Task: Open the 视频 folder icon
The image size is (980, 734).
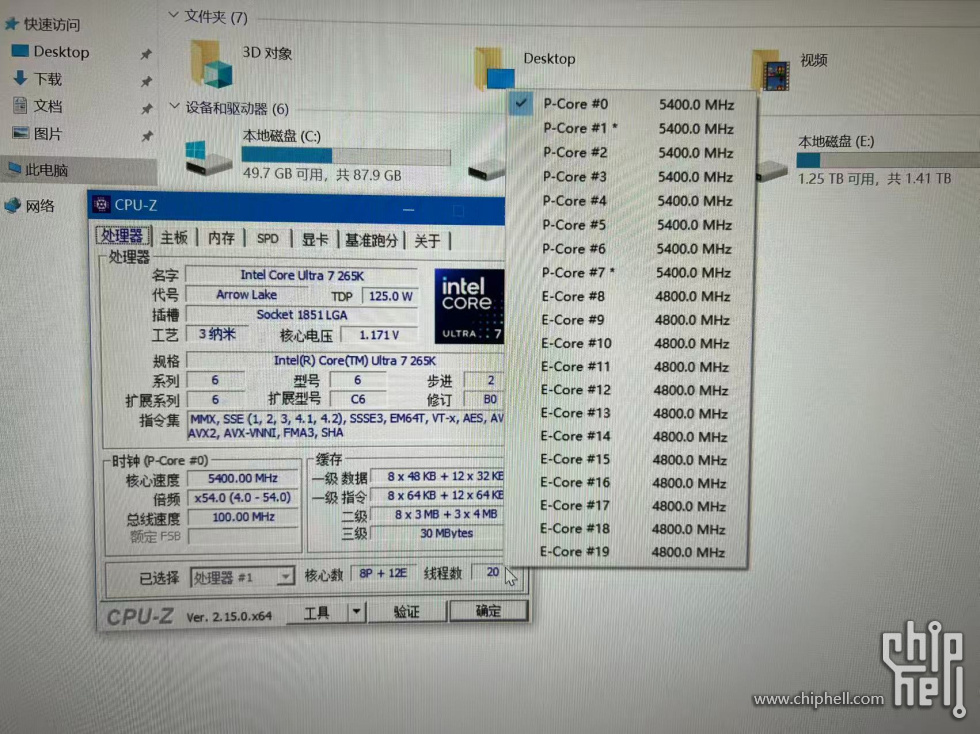Action: [771, 68]
